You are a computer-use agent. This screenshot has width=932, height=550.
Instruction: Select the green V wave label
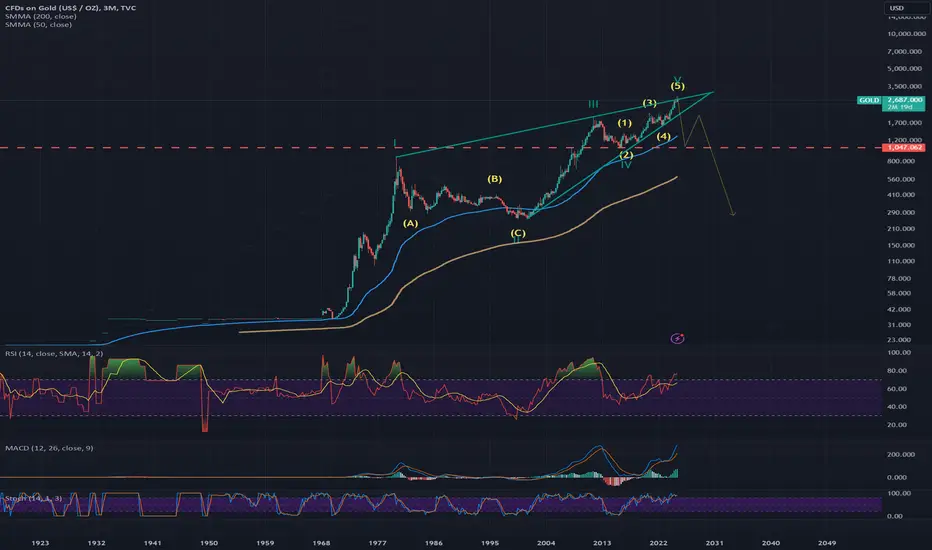click(x=677, y=78)
